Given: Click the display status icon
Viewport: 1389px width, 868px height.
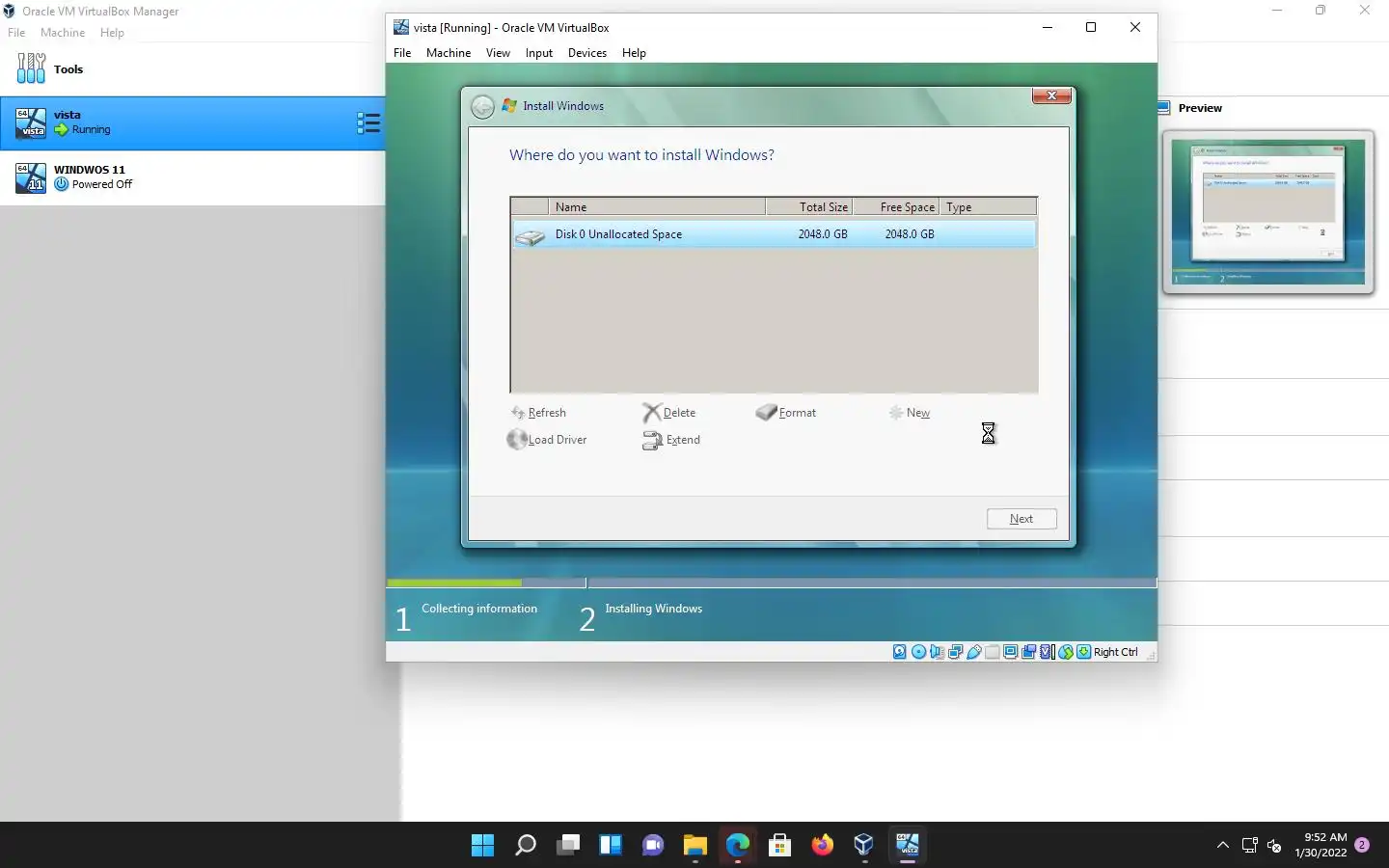Looking at the screenshot, I should pyautogui.click(x=1010, y=652).
